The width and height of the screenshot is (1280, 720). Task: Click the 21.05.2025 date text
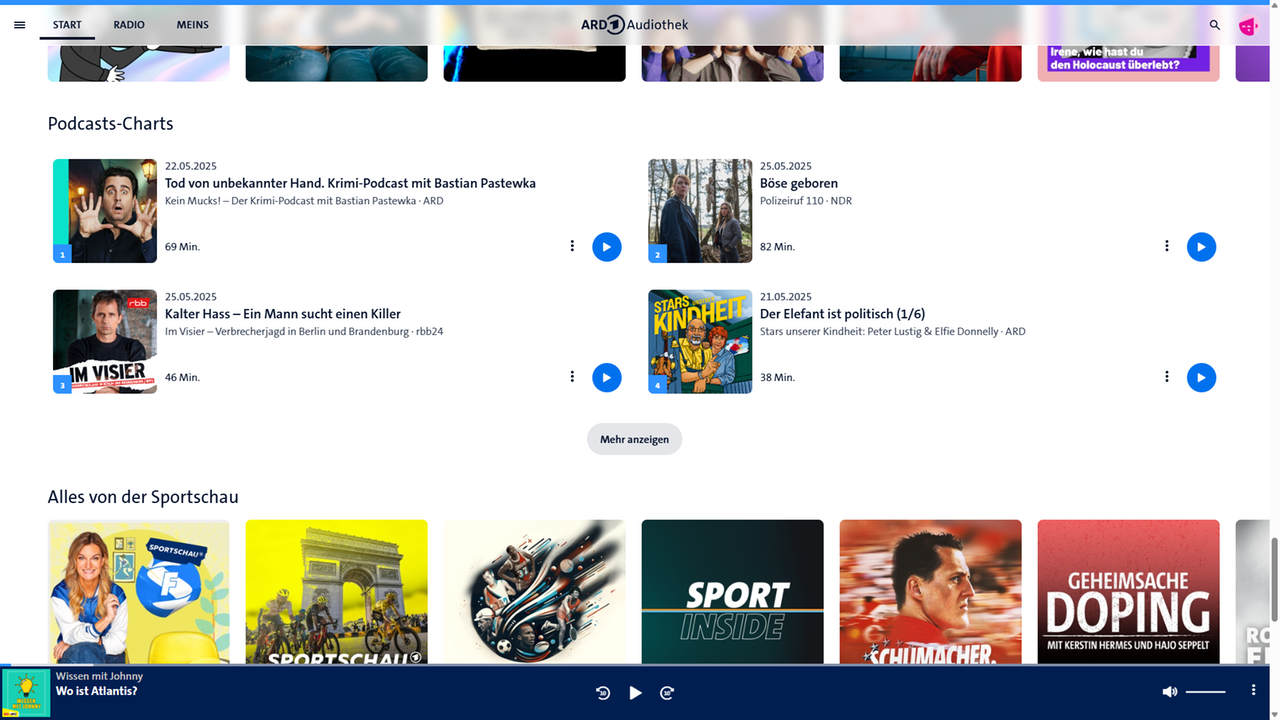coord(786,297)
